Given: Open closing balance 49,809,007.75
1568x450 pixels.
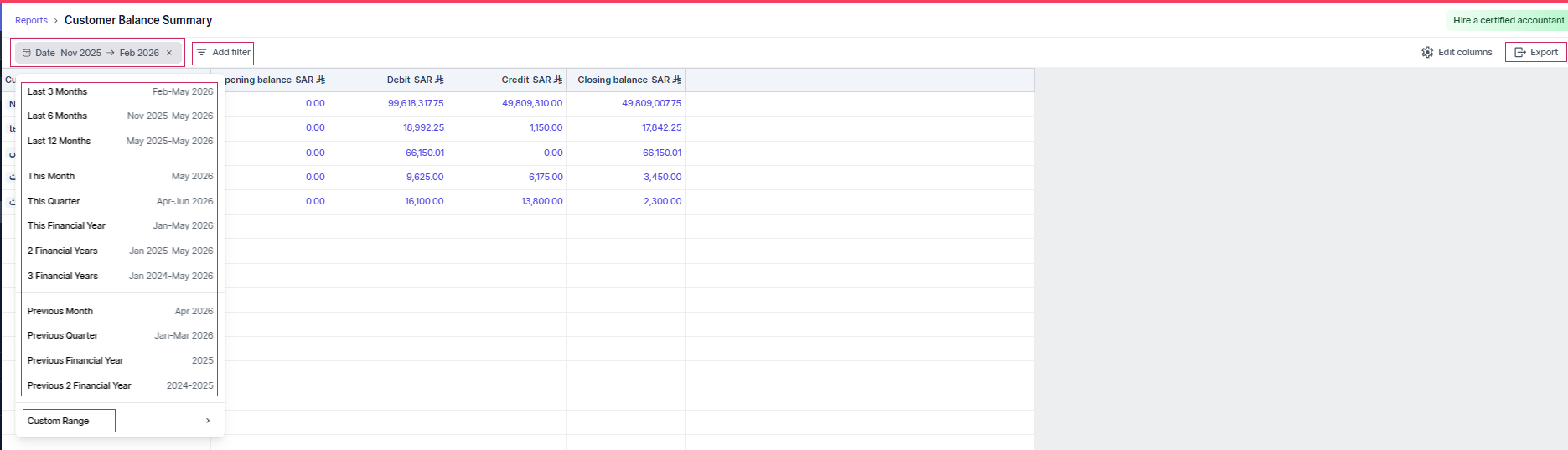Looking at the screenshot, I should (651, 103).
